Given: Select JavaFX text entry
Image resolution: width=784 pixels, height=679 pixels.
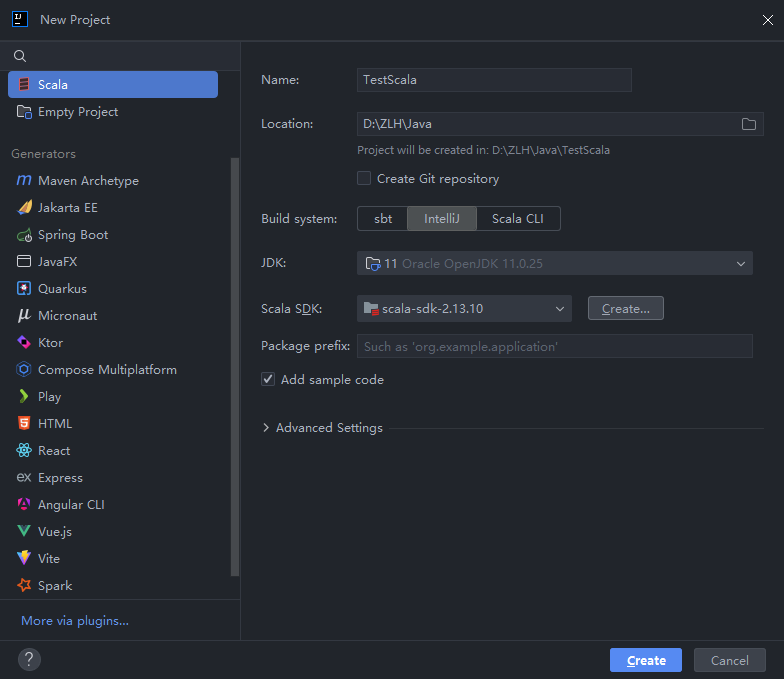Looking at the screenshot, I should coord(58,262).
